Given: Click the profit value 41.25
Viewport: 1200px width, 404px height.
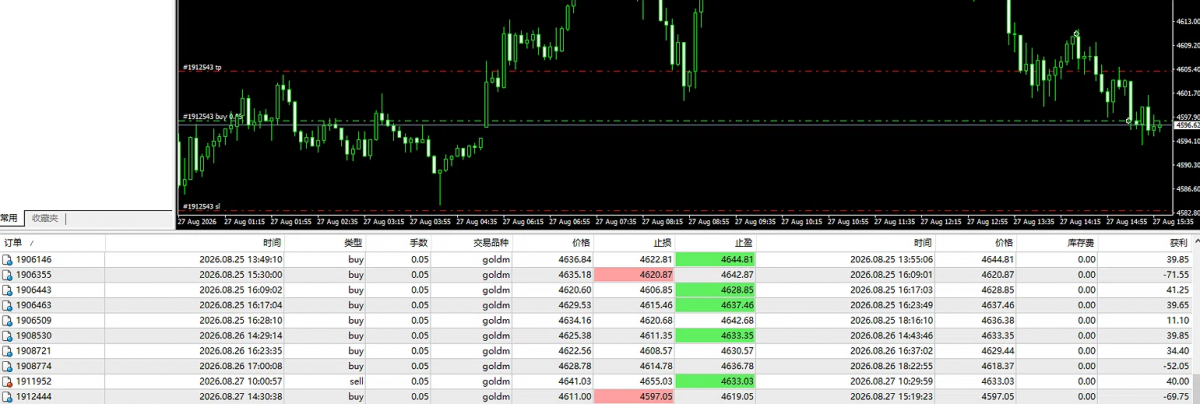Looking at the screenshot, I should [1177, 289].
